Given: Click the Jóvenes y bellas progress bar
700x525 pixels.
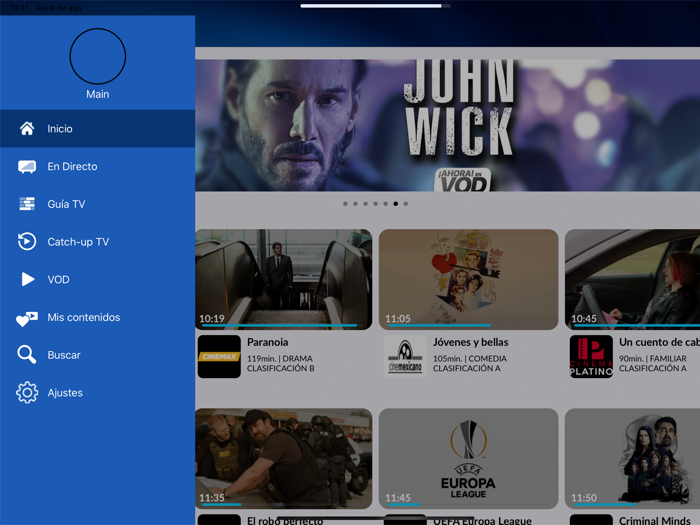Looking at the screenshot, I should pos(468,325).
